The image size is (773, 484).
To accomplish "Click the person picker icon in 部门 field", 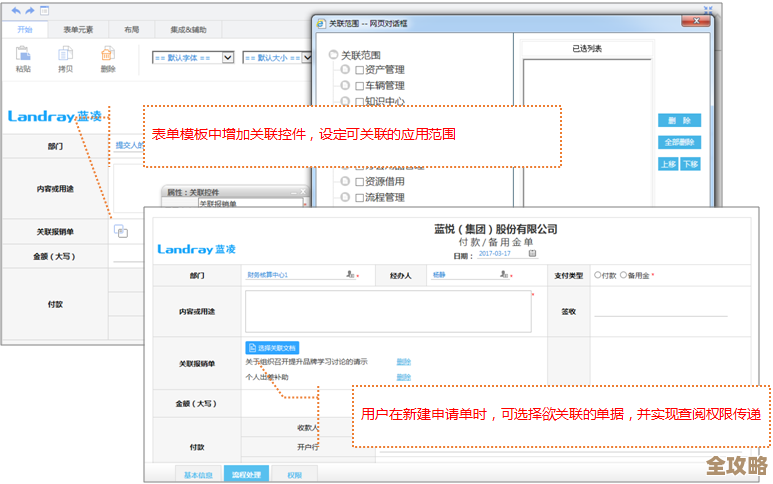I will point(350,274).
